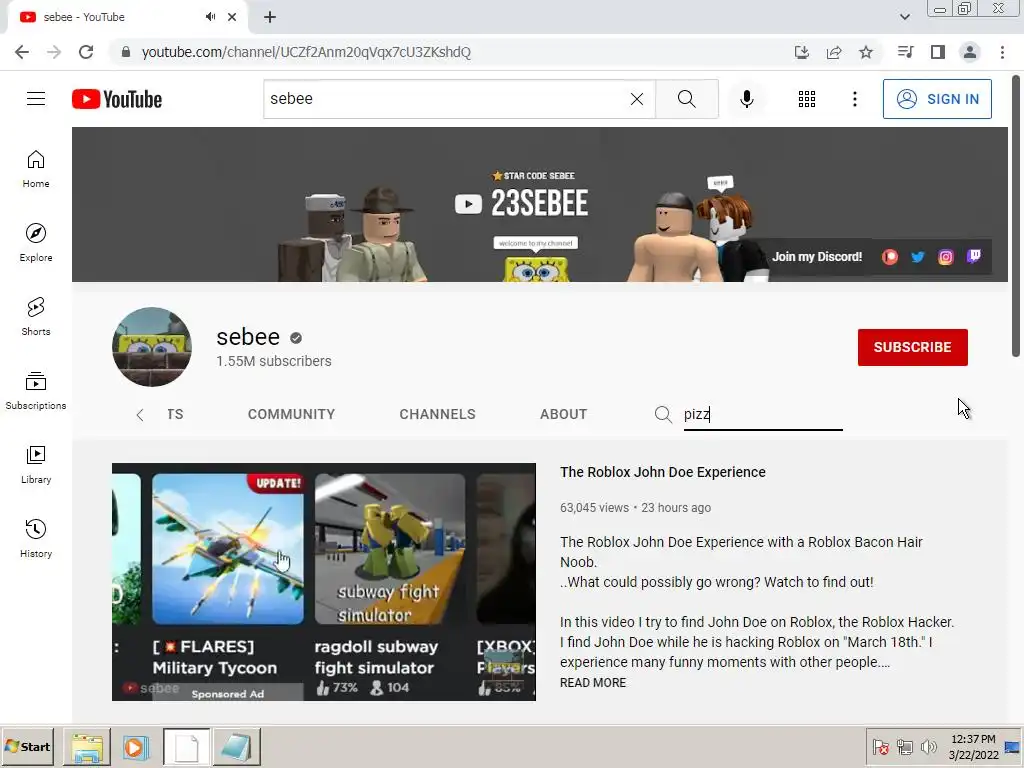Click the magnifier search button next to 'sebee'
1024x768 pixels.
click(x=686, y=99)
